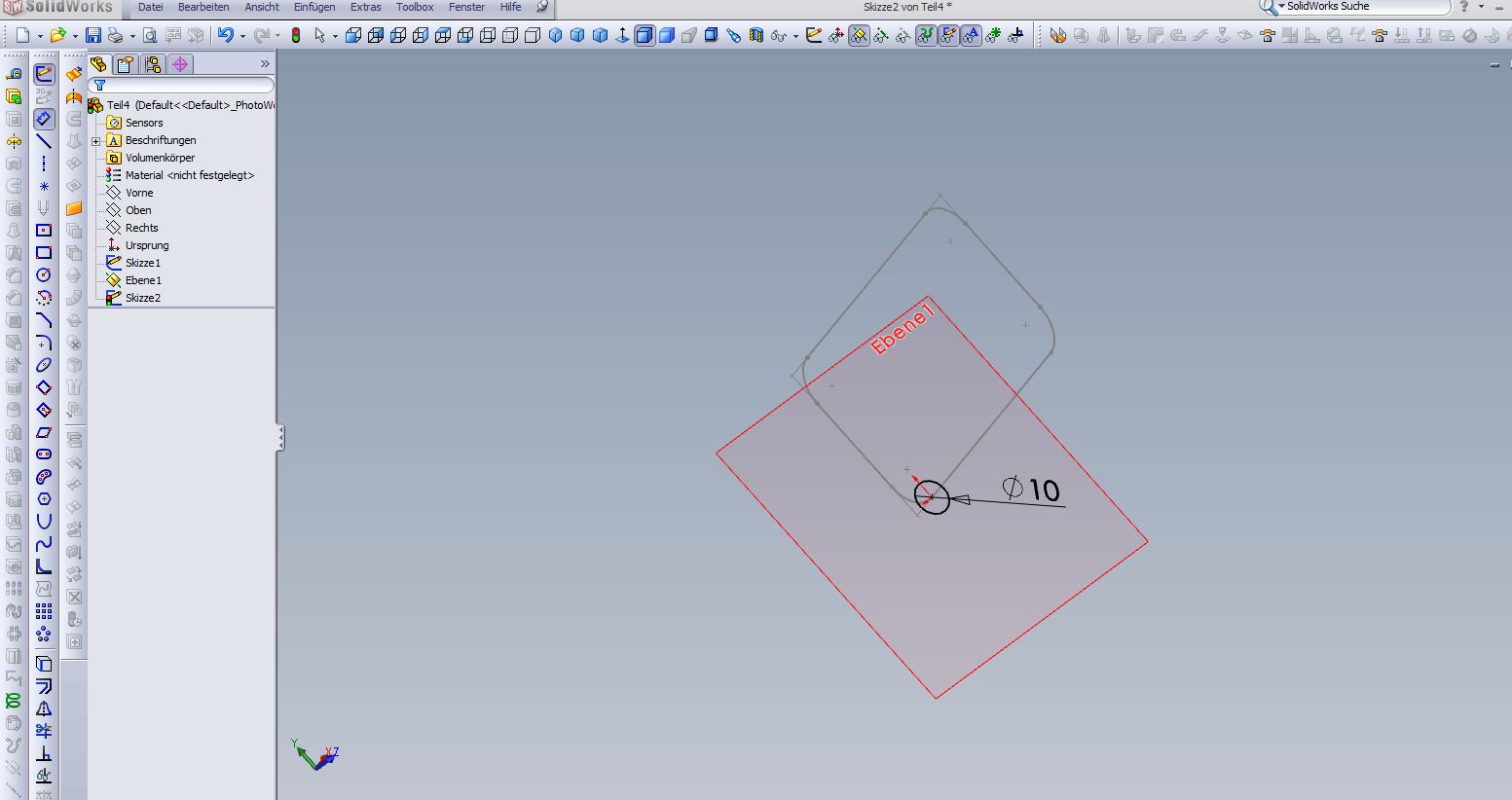The width and height of the screenshot is (1512, 800).
Task: Select Skizze2 in the feature tree
Action: click(143, 298)
